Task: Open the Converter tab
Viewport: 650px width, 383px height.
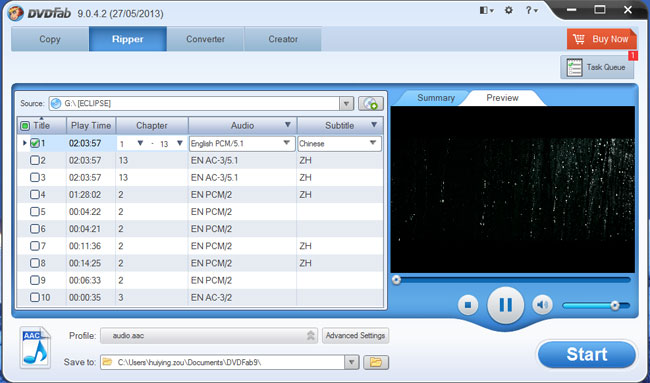Action: pyautogui.click(x=205, y=39)
